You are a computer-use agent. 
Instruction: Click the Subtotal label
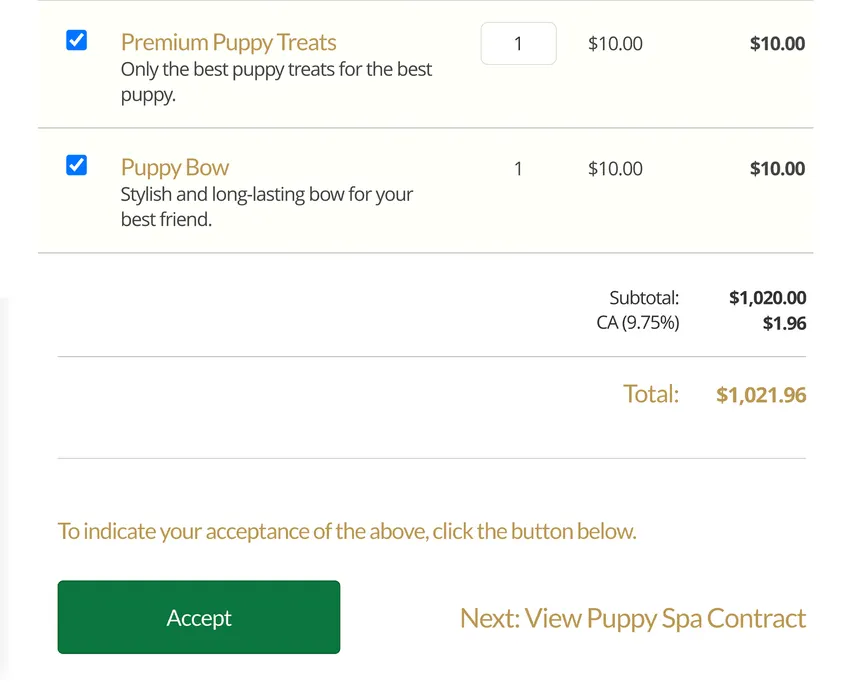[644, 298]
